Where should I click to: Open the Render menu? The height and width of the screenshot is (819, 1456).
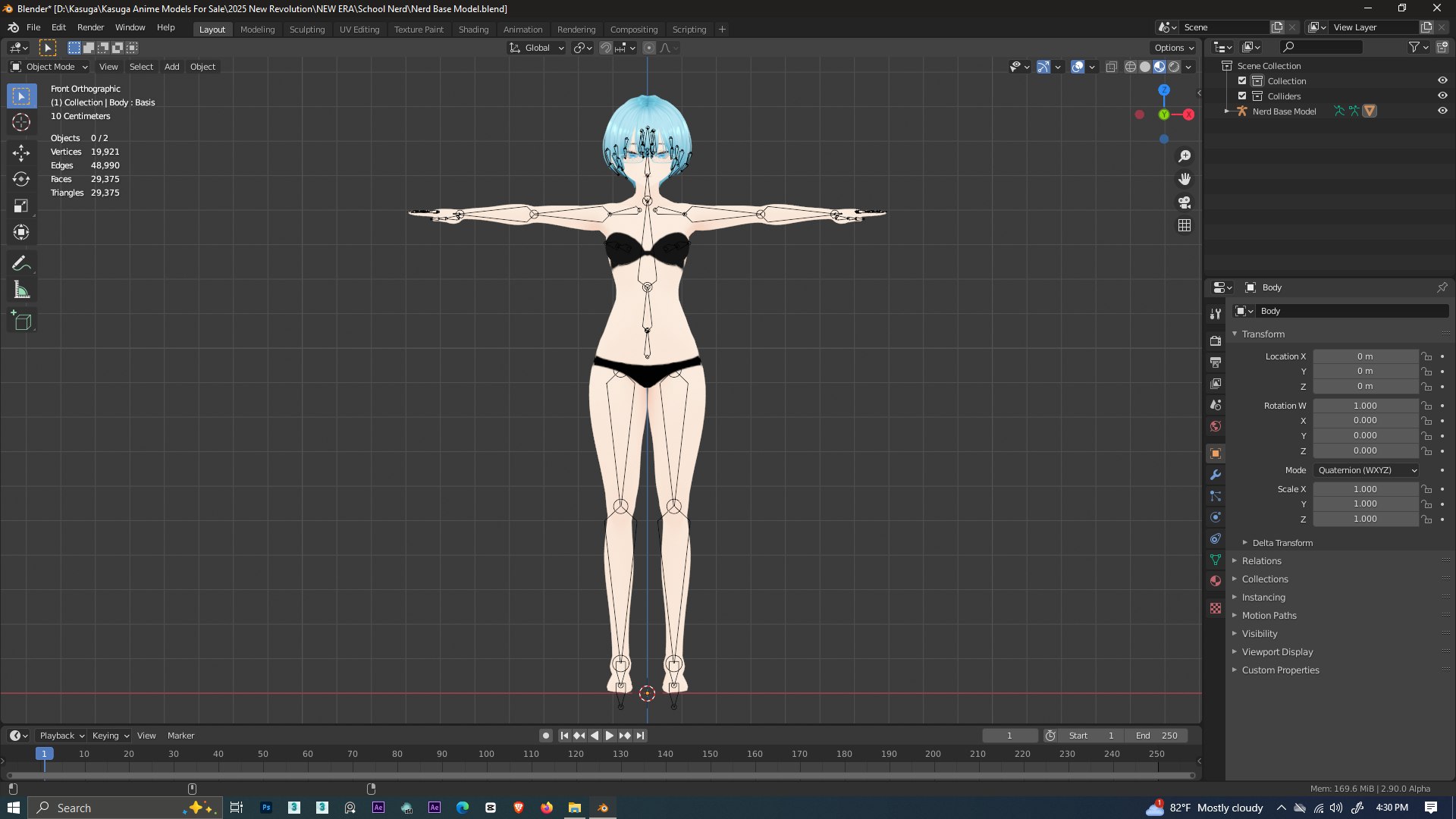tap(91, 27)
